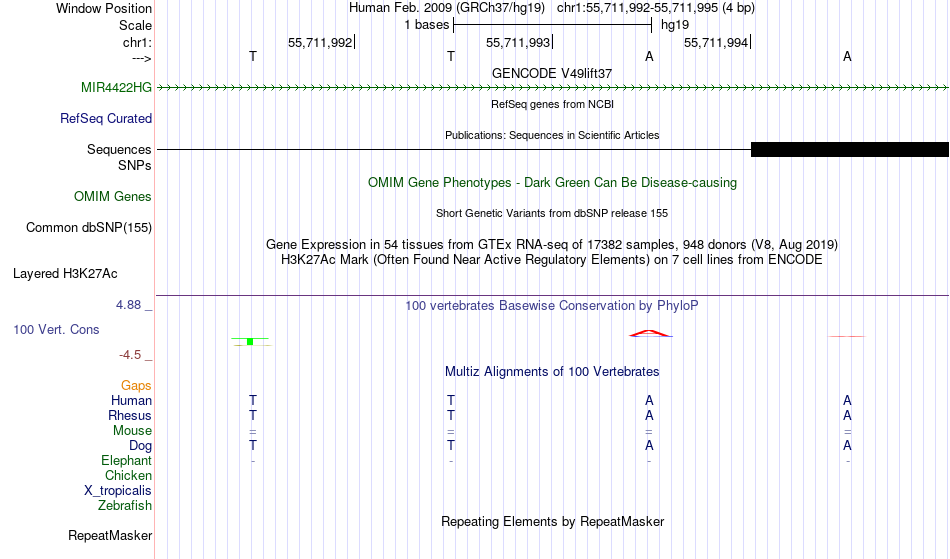Click the 1 bases scale bar
950x559 pixels.
pyautogui.click(x=552, y=25)
